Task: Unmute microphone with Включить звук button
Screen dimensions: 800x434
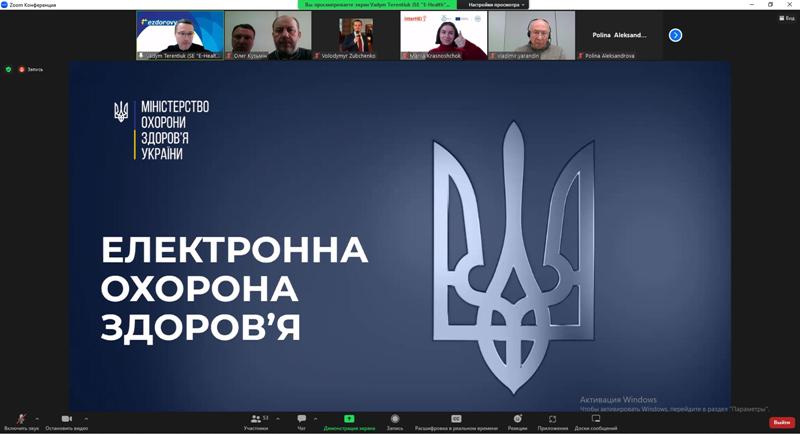Action: (21, 423)
